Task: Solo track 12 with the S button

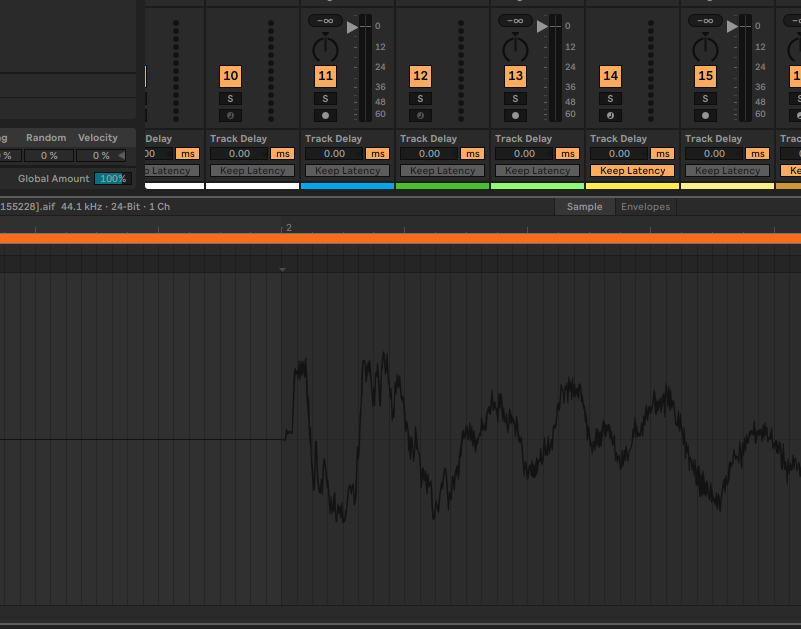Action: click(420, 98)
